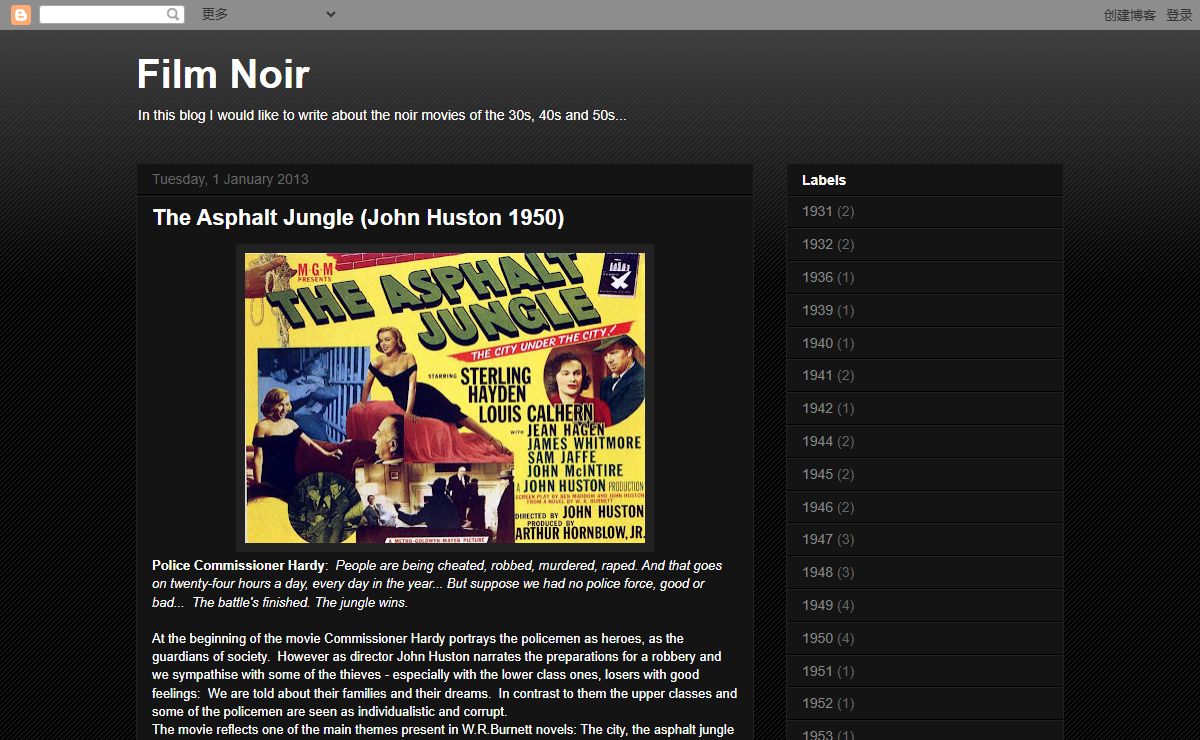Open the Film Noir blog title
1200x740 pixels.
pos(223,75)
